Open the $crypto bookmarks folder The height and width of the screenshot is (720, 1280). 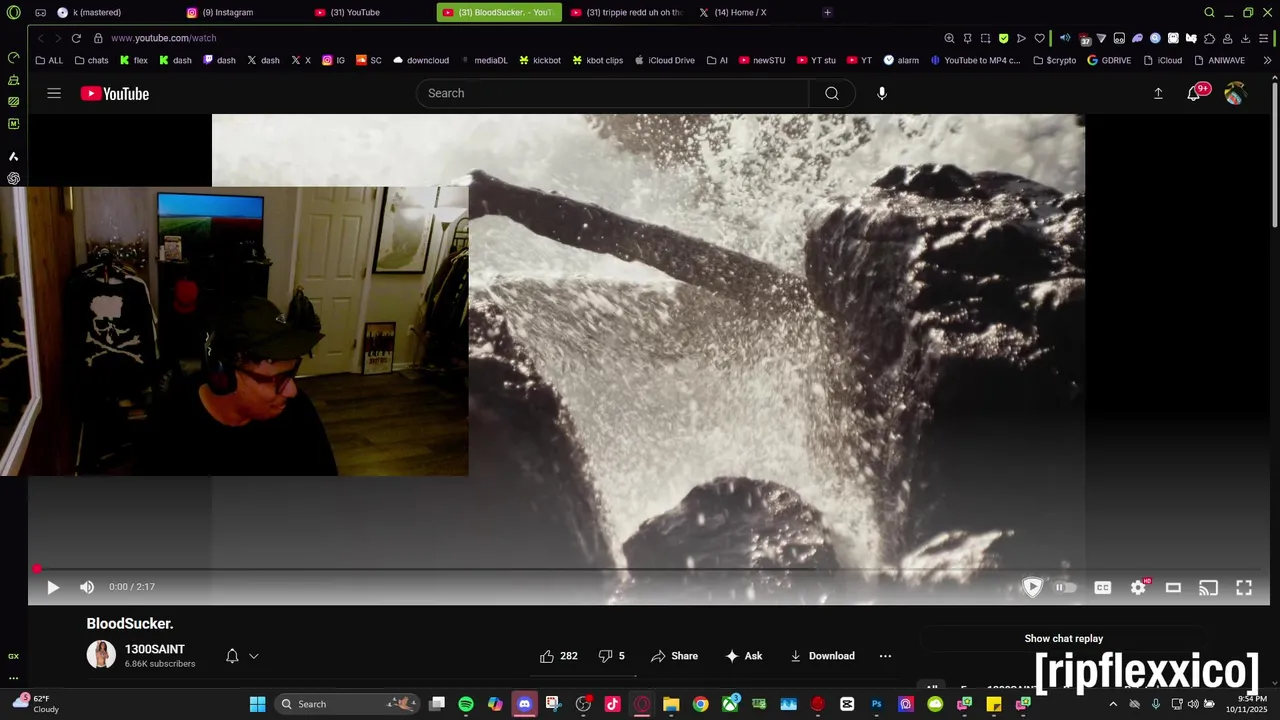tap(1055, 60)
